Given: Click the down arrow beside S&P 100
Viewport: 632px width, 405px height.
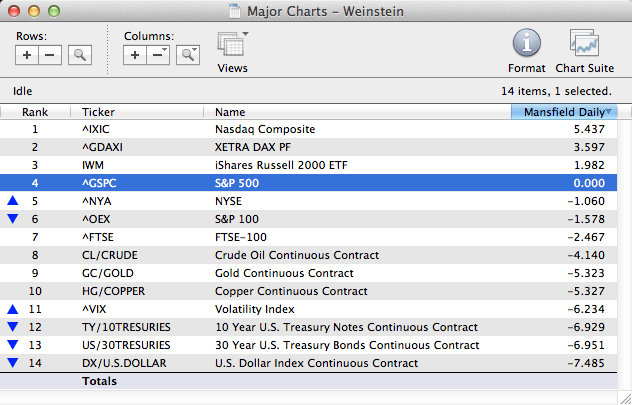Looking at the screenshot, I should (x=13, y=219).
